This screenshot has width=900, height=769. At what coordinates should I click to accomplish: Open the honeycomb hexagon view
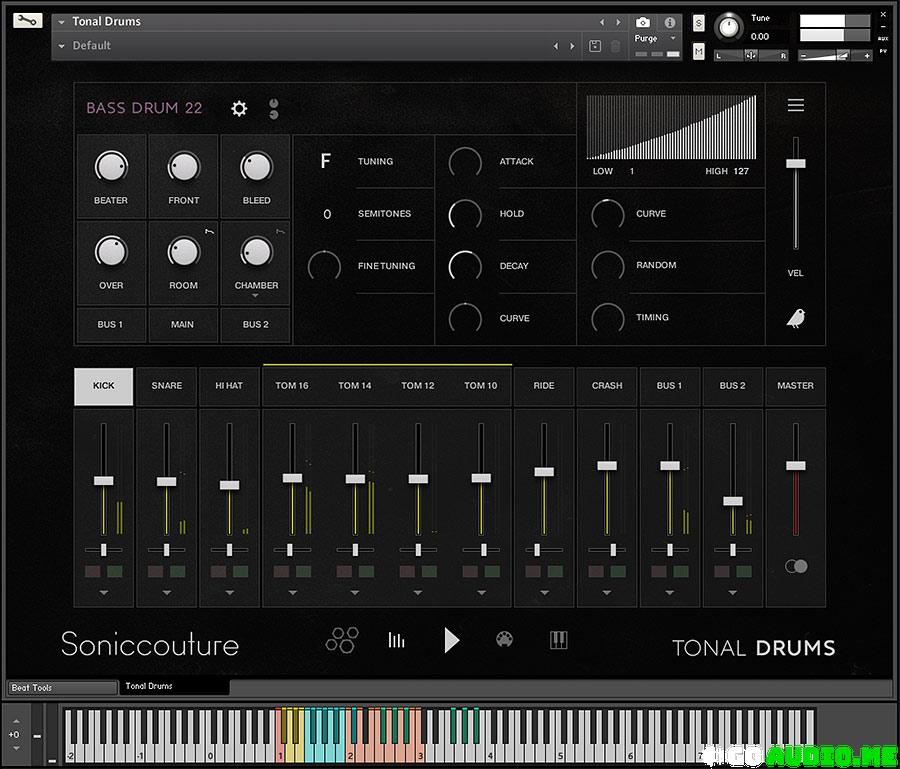click(341, 640)
